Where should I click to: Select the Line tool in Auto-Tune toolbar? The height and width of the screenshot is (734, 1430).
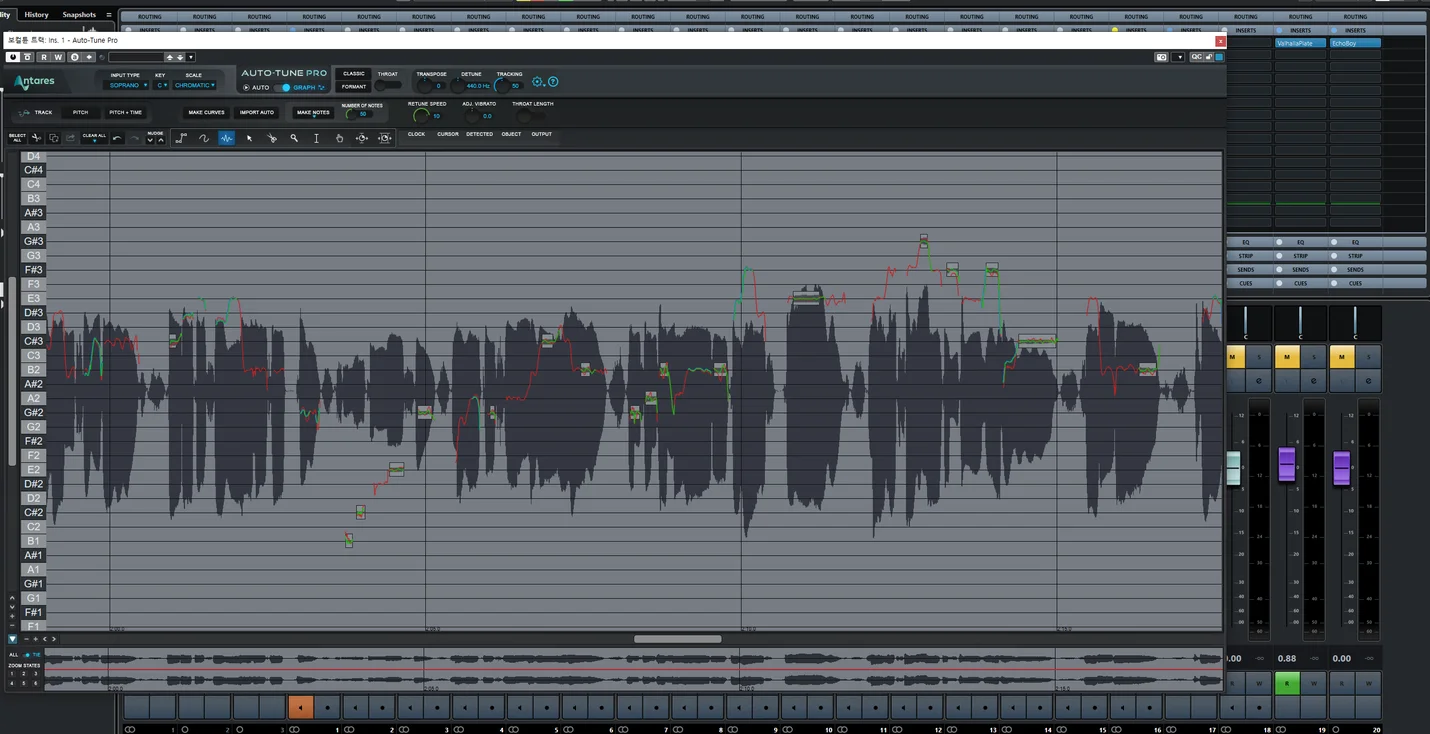coord(181,138)
